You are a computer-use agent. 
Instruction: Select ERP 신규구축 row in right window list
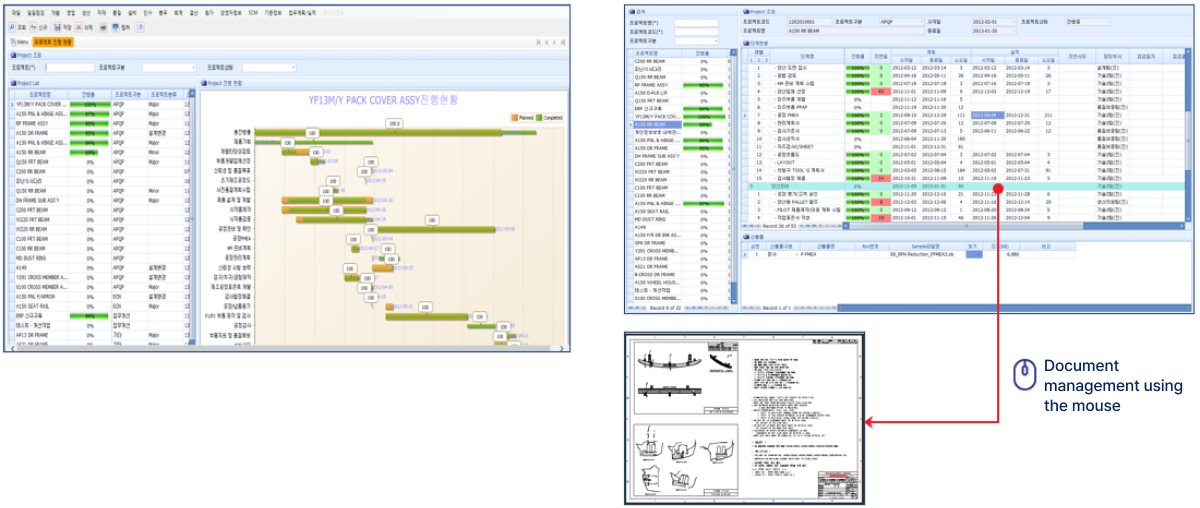[x=680, y=108]
